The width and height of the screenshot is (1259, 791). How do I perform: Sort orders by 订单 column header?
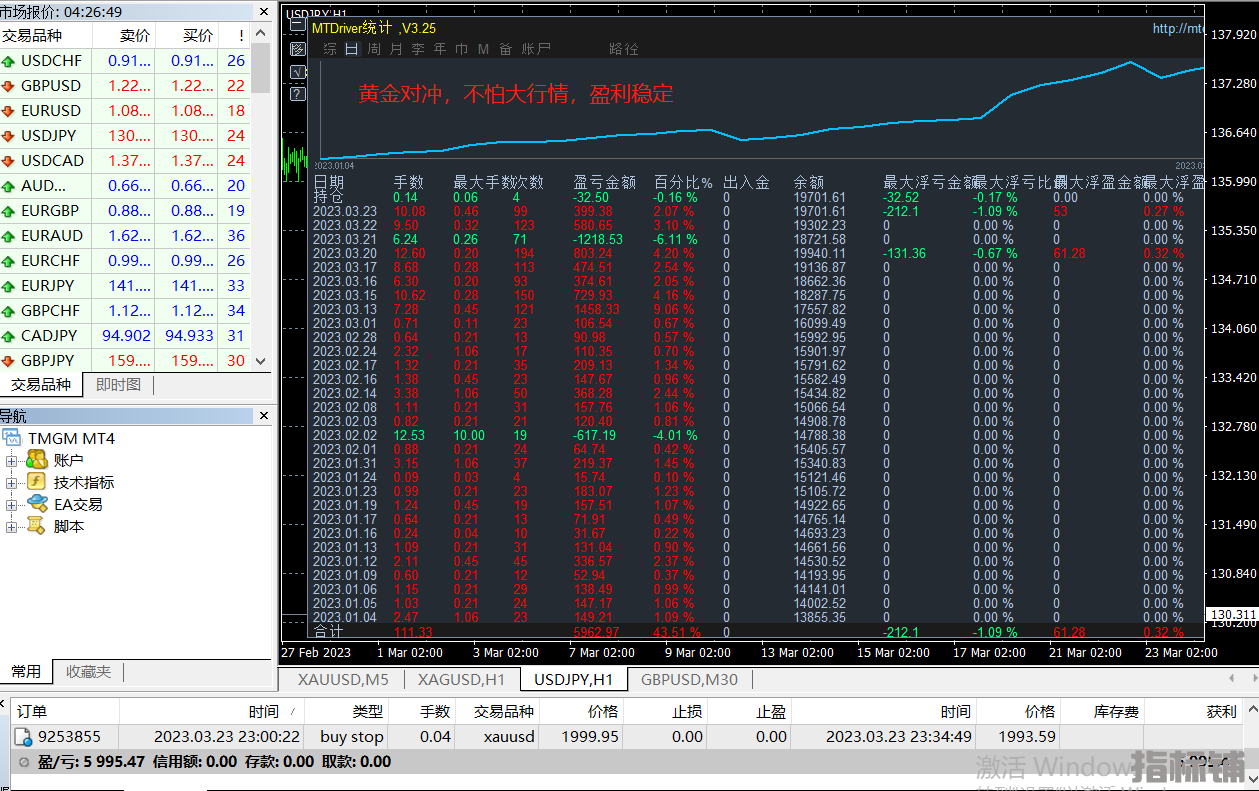tap(65, 711)
